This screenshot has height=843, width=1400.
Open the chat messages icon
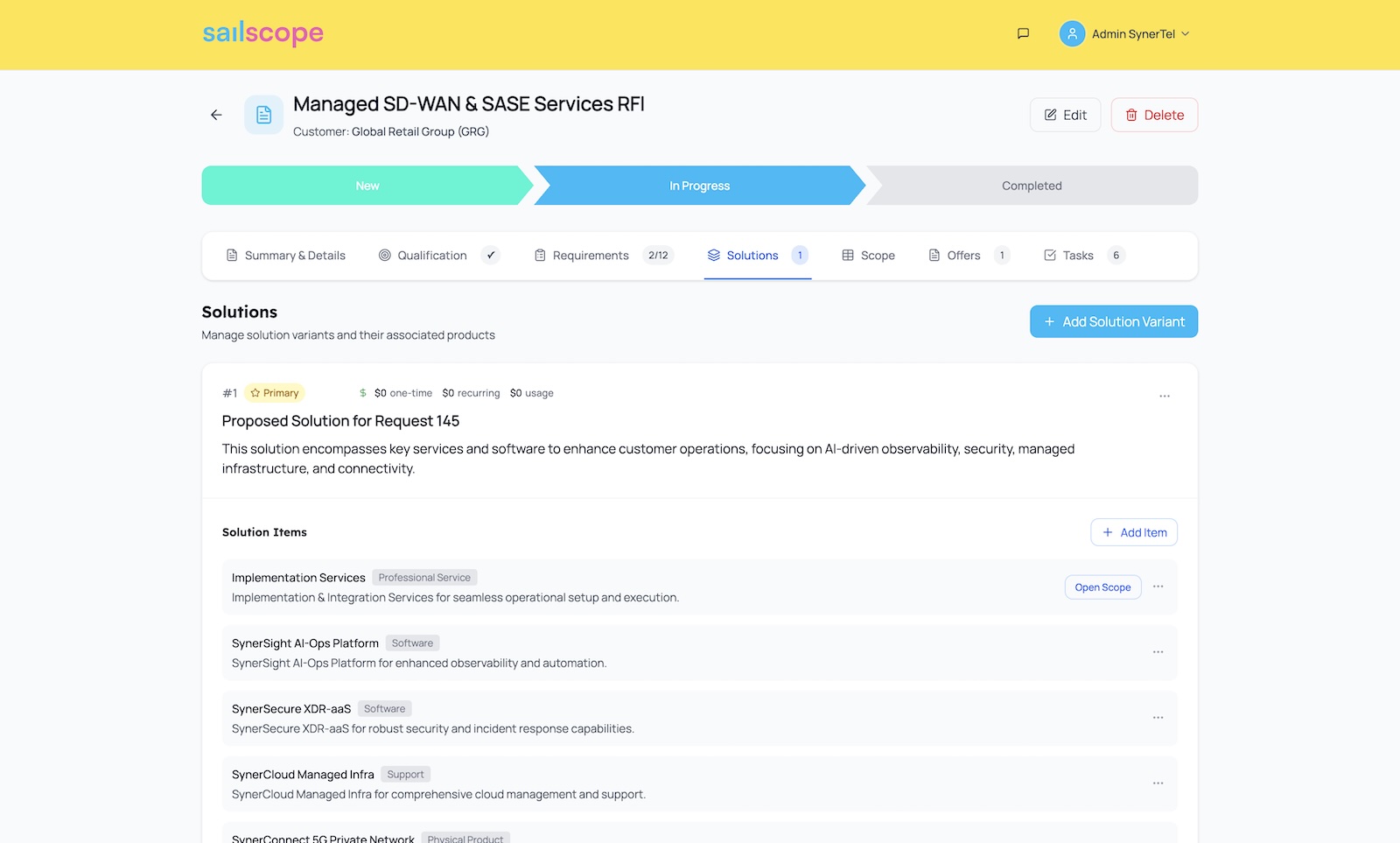1023,34
